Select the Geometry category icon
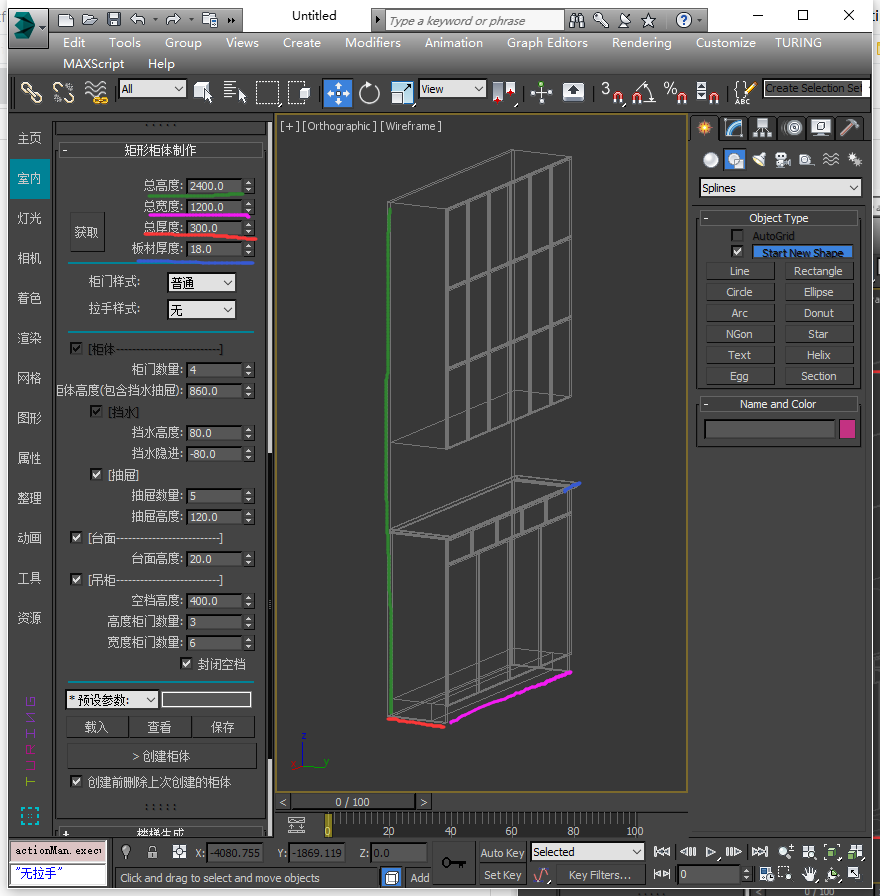This screenshot has height=896, width=880. click(x=710, y=160)
